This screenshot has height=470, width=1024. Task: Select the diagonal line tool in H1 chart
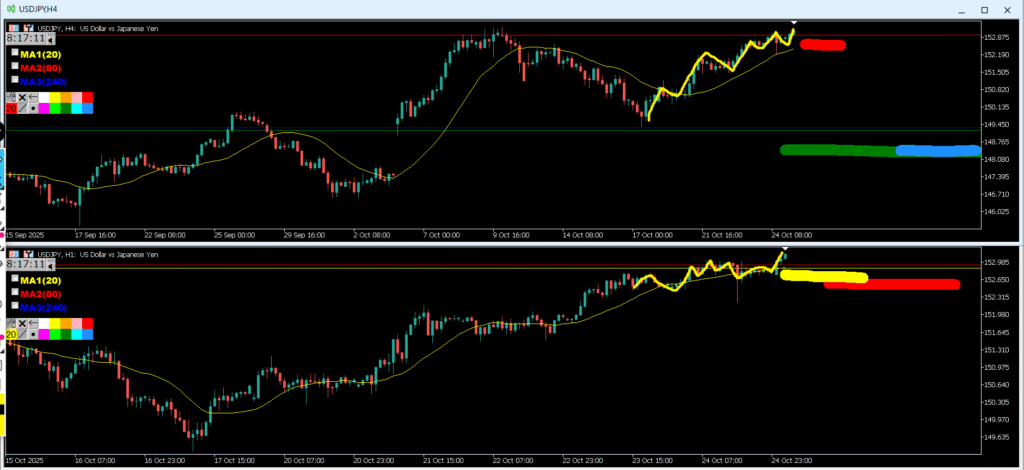point(22,335)
